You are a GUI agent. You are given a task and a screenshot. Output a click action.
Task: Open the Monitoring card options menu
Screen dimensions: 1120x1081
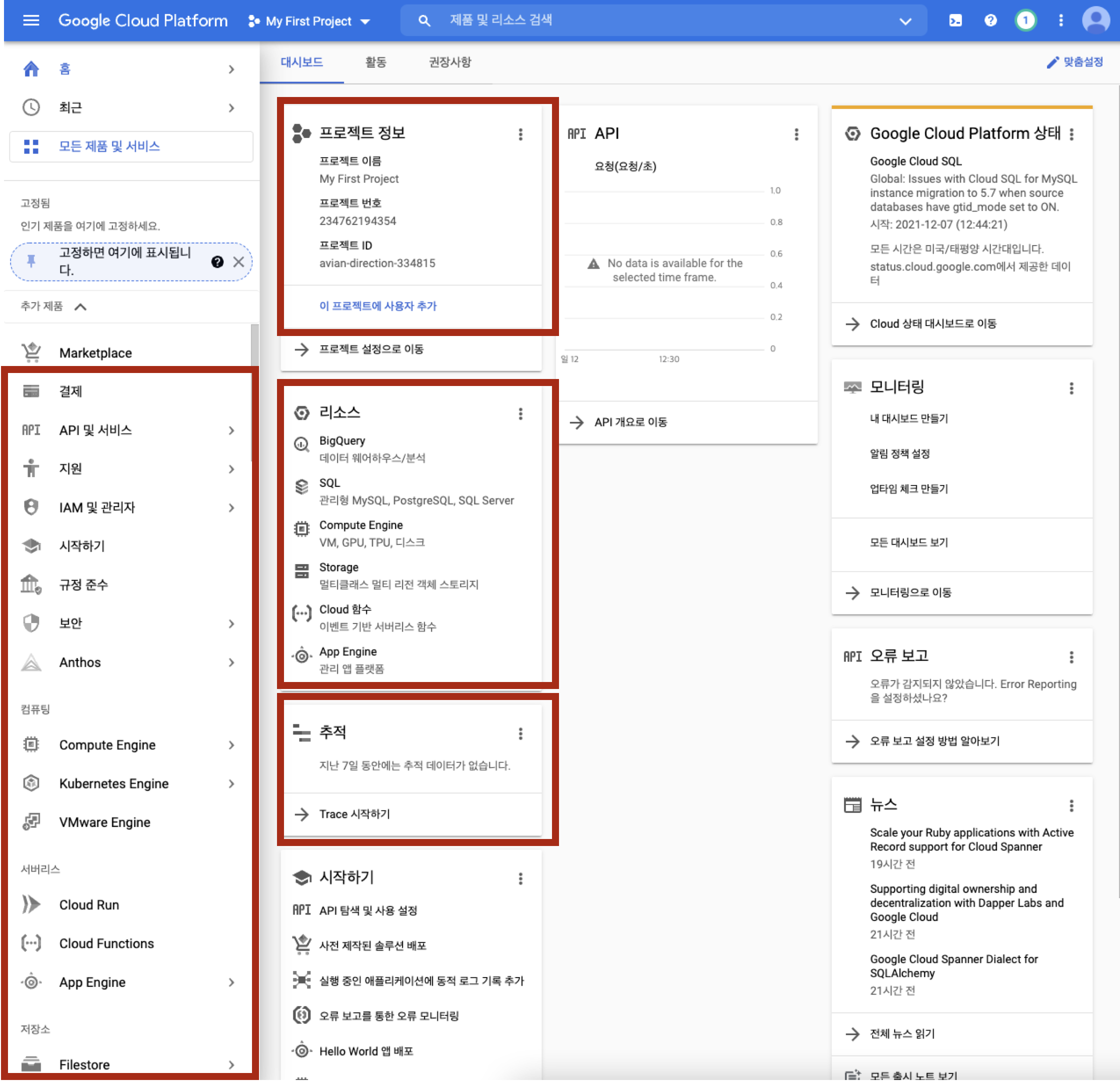coord(1071,388)
